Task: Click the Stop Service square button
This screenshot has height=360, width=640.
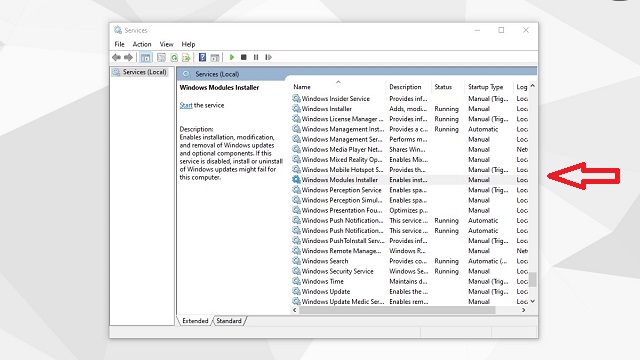Action: click(x=244, y=58)
